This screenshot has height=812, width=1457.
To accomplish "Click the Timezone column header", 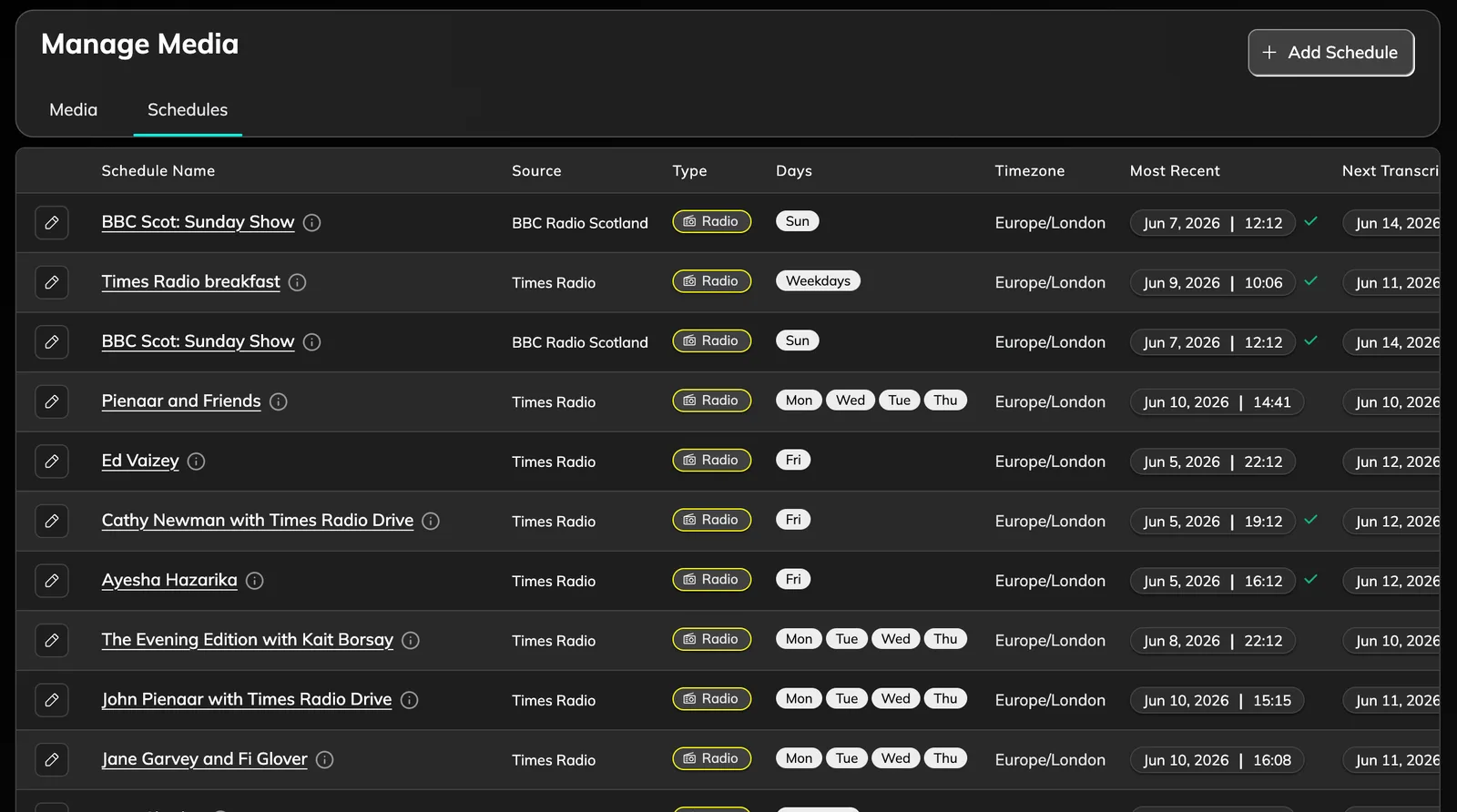I will point(1029,171).
